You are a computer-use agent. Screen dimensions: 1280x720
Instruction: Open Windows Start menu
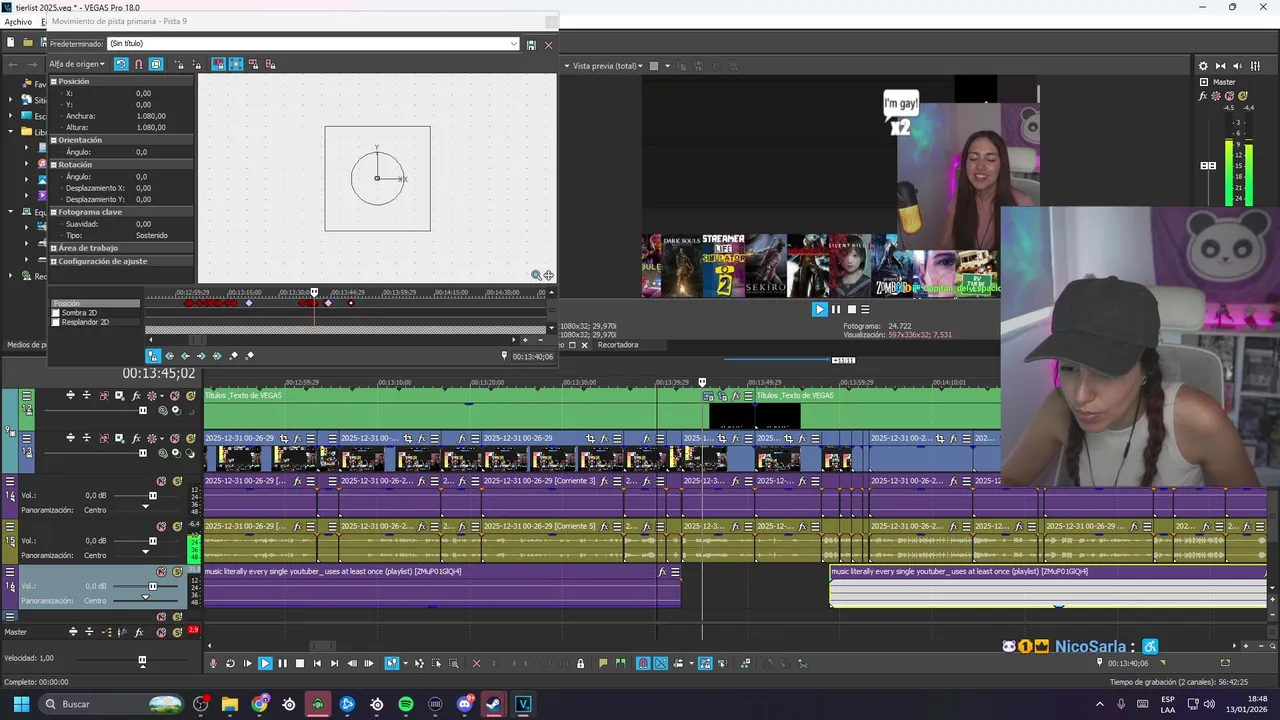coord(21,704)
